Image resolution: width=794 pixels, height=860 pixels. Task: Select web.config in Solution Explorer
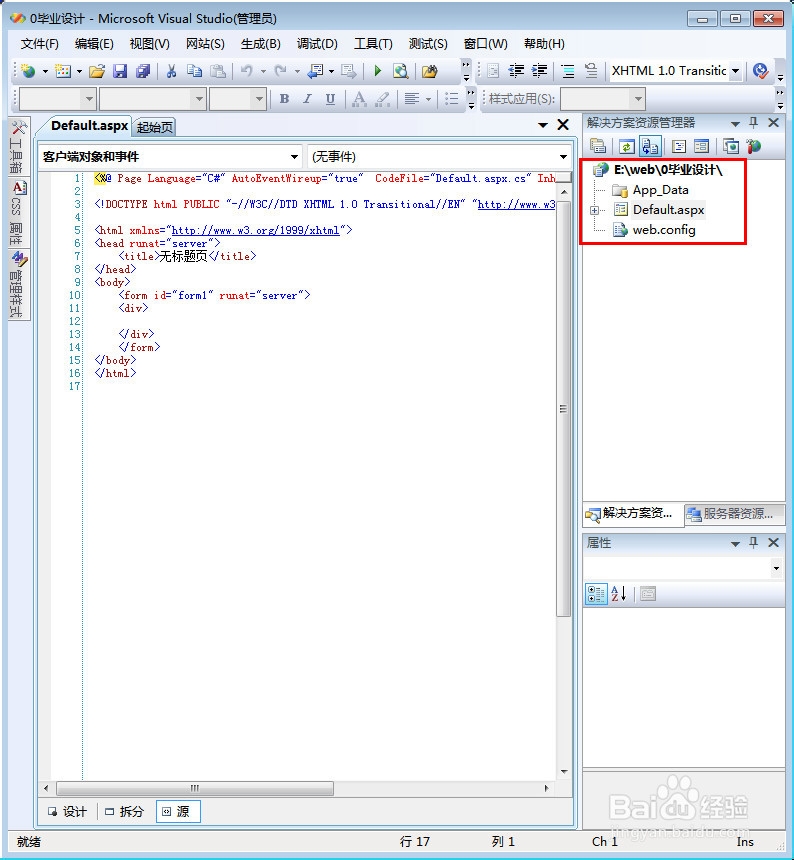(663, 230)
